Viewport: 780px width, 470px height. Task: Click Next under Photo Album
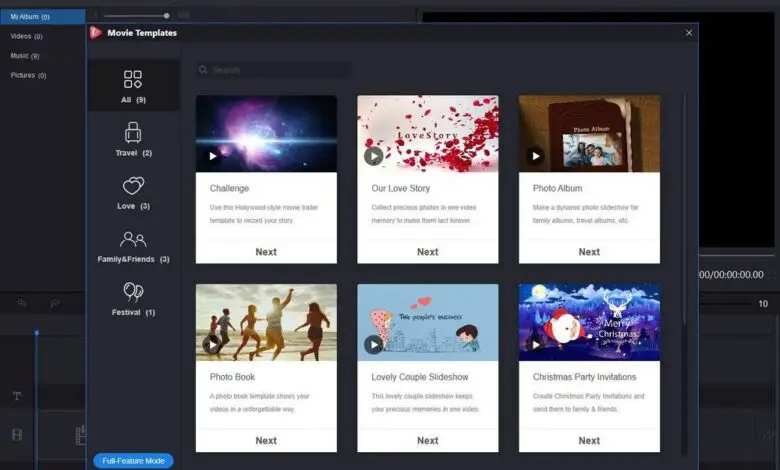[589, 252]
